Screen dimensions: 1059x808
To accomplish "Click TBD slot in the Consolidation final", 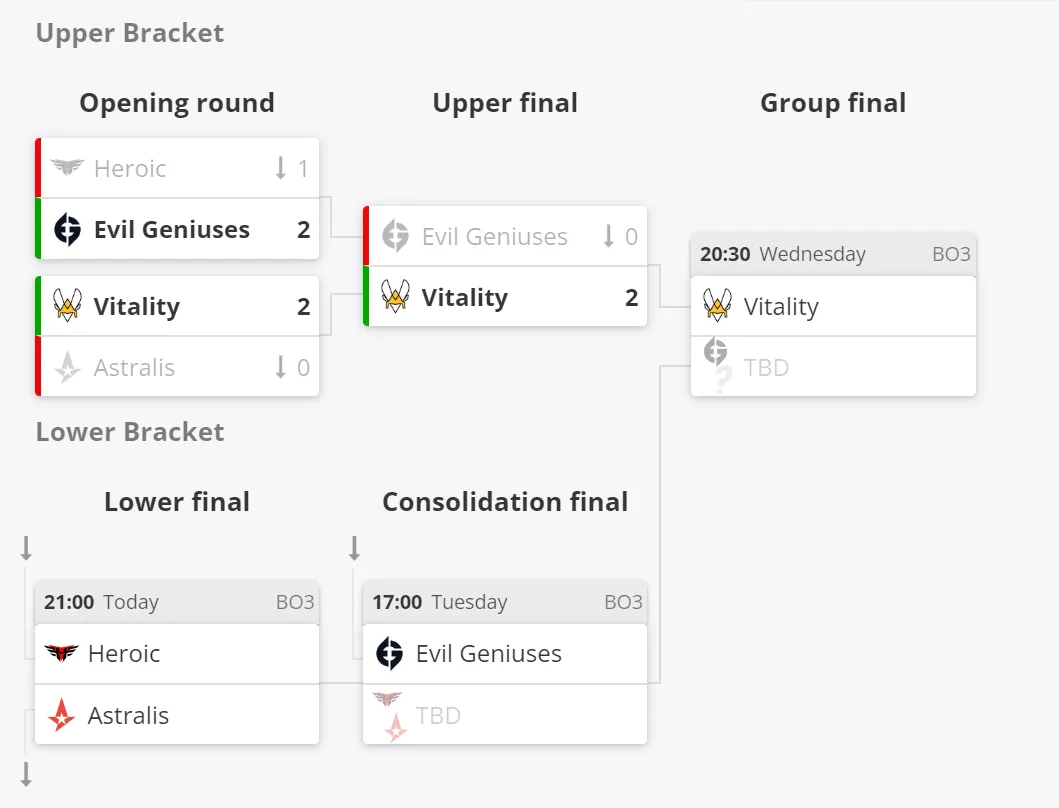I will (x=505, y=715).
